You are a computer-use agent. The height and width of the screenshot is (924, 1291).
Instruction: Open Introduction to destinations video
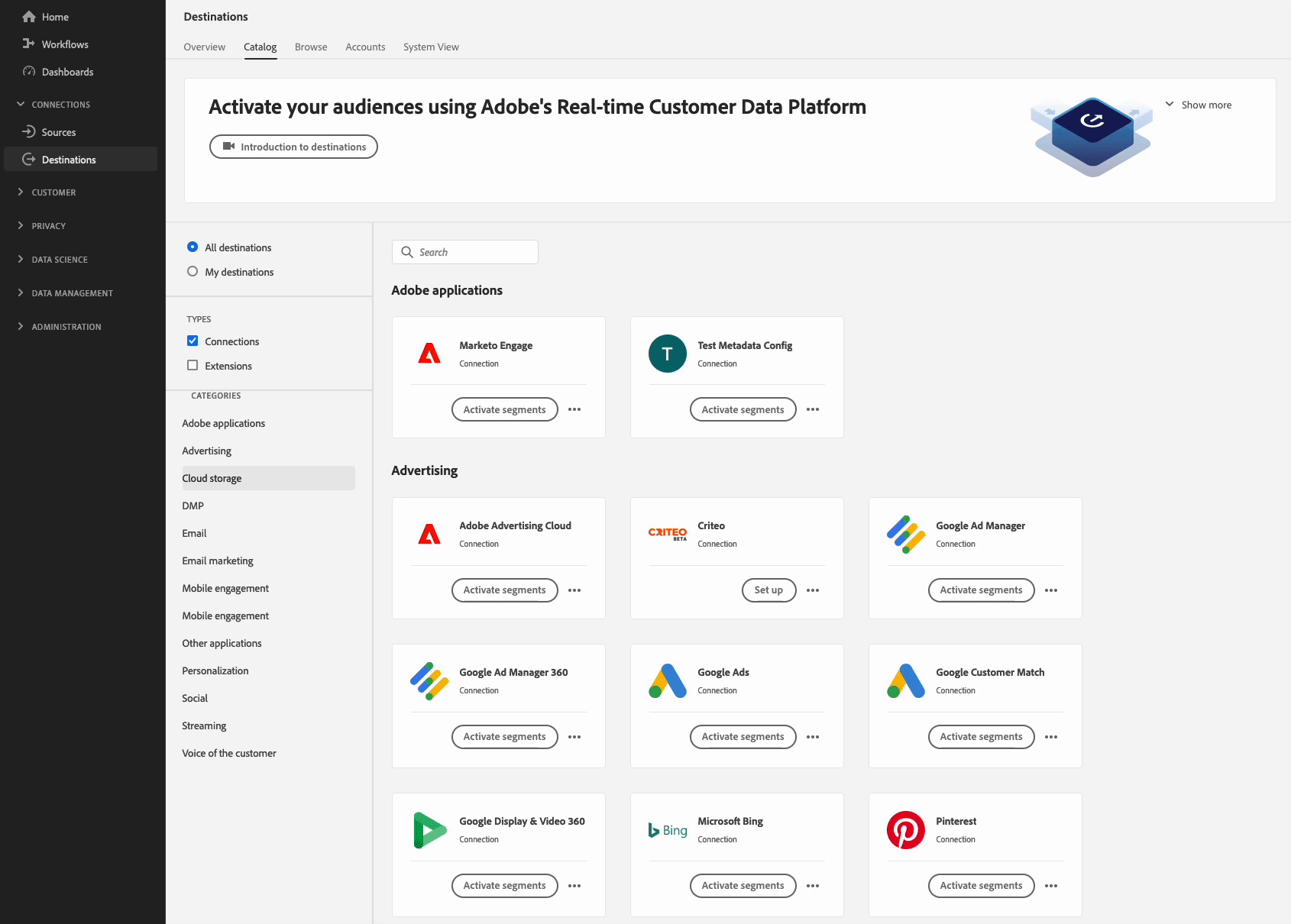(x=293, y=147)
